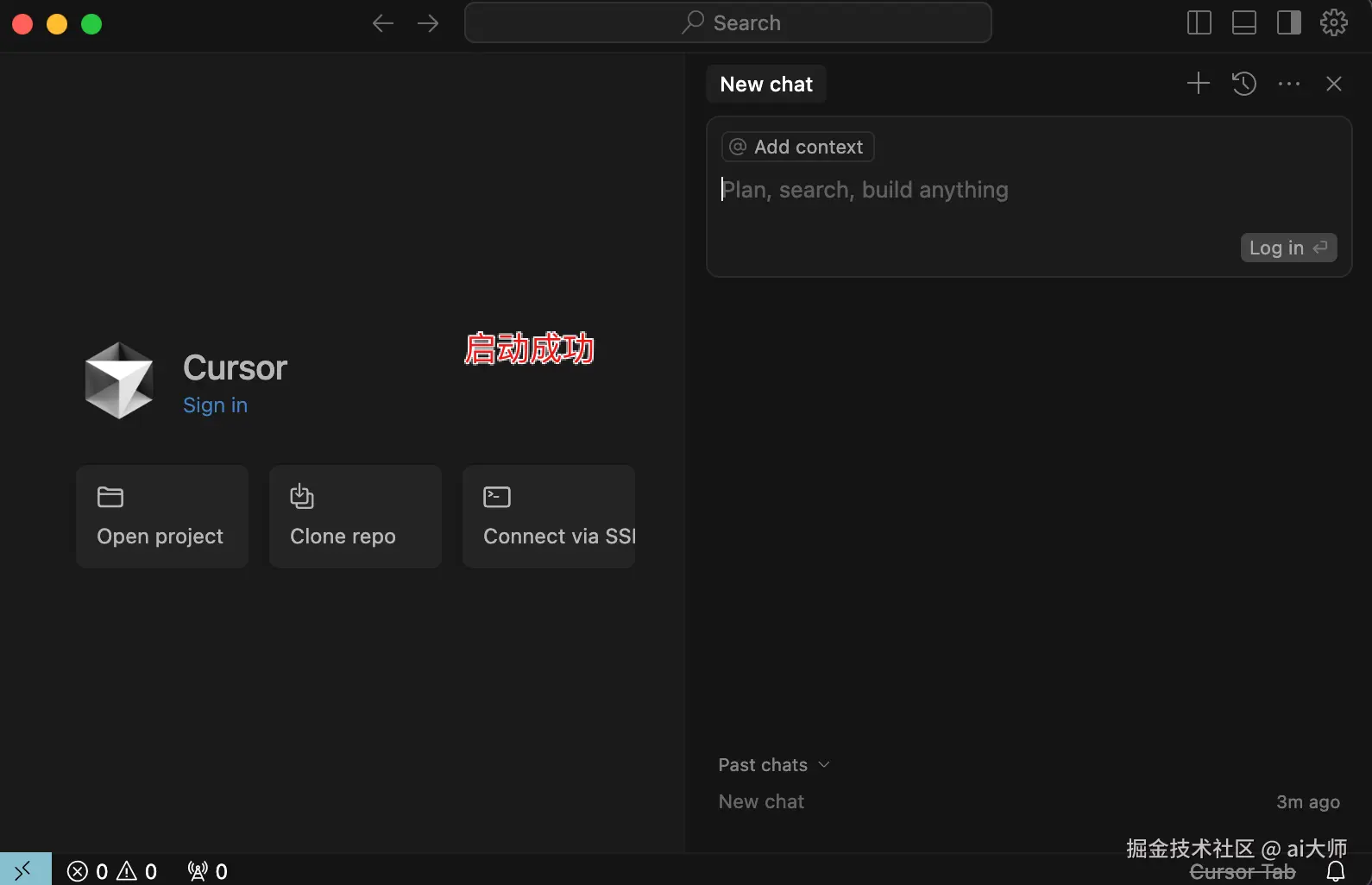This screenshot has width=1372, height=885.
Task: Open the chat more options ellipsis
Action: click(1289, 84)
